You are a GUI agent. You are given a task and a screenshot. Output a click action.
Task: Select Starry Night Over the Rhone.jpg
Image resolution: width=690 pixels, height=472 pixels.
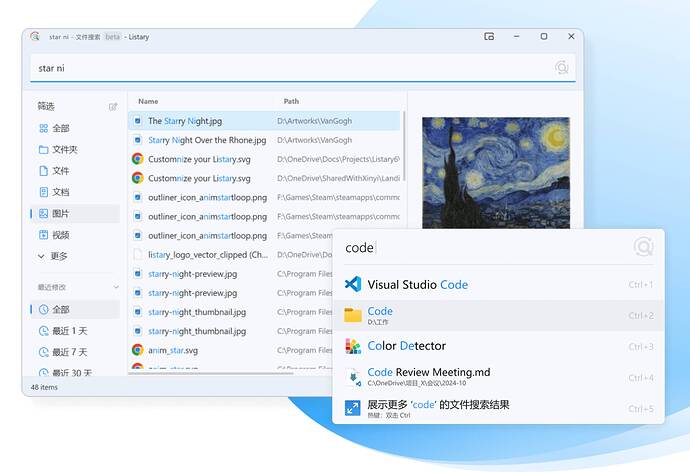coord(264,140)
